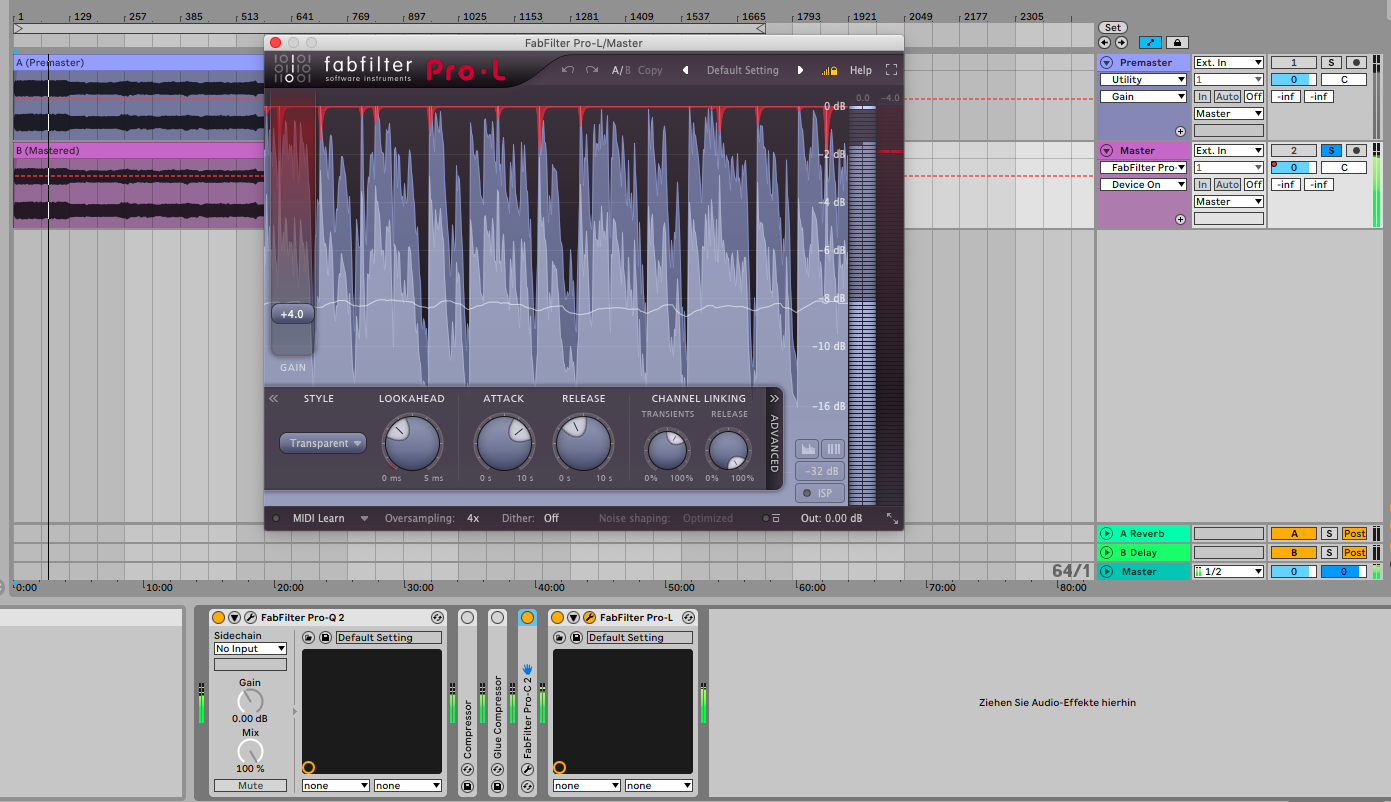Load next preset with right arrow
Screen dimensions: 1391x802
[x=800, y=70]
